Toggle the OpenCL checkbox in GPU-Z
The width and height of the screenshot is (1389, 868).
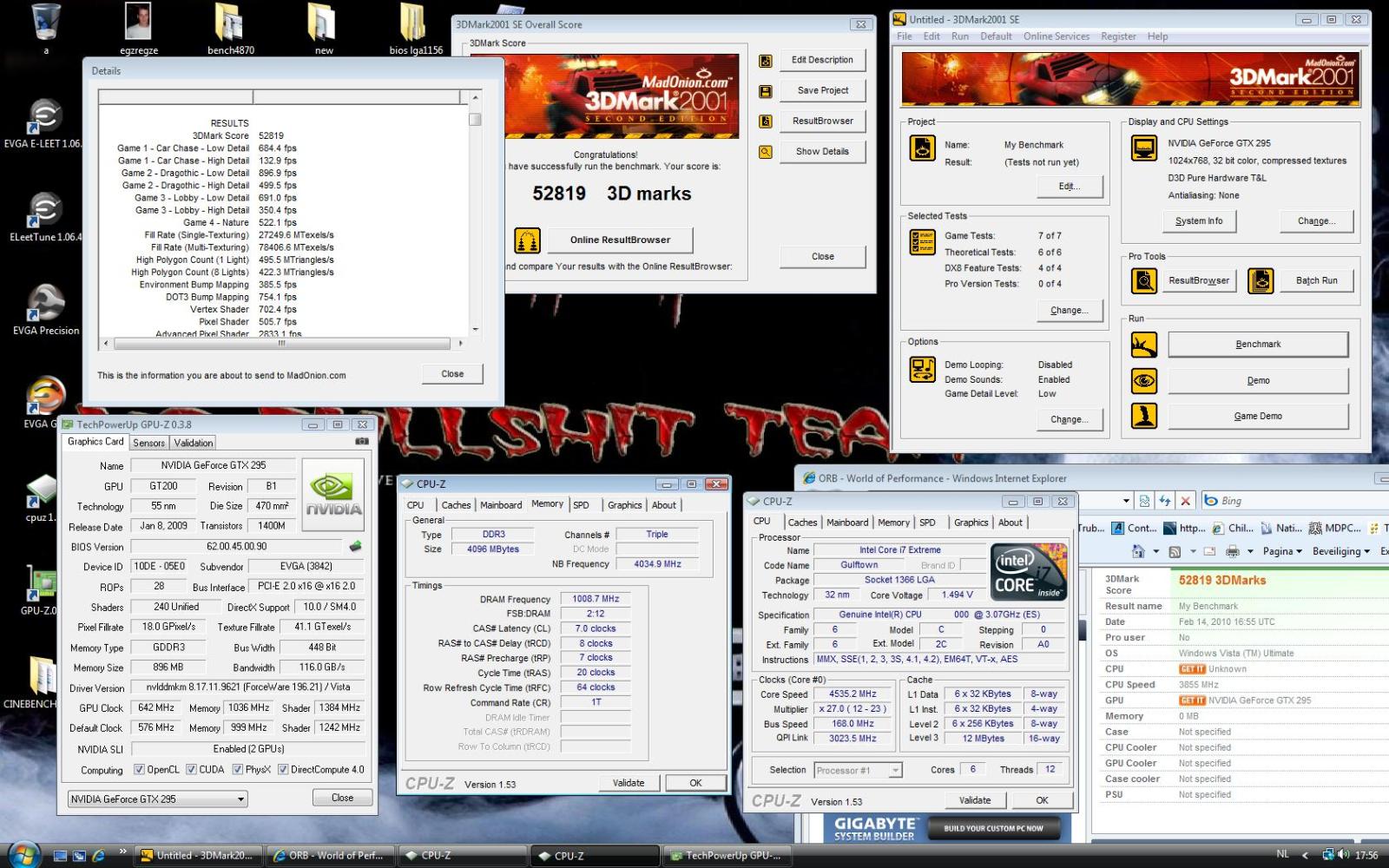coord(139,770)
